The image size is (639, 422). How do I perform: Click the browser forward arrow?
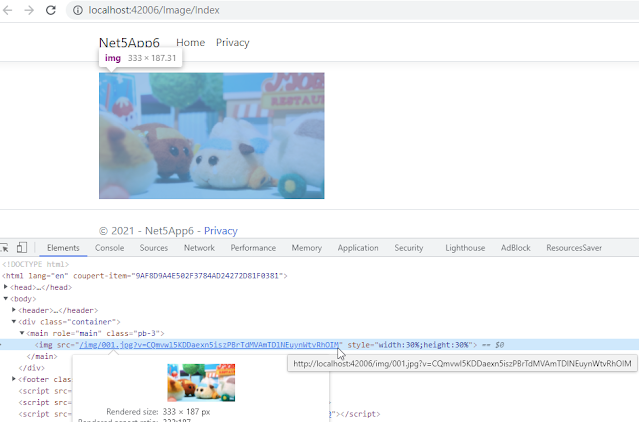coord(29,10)
